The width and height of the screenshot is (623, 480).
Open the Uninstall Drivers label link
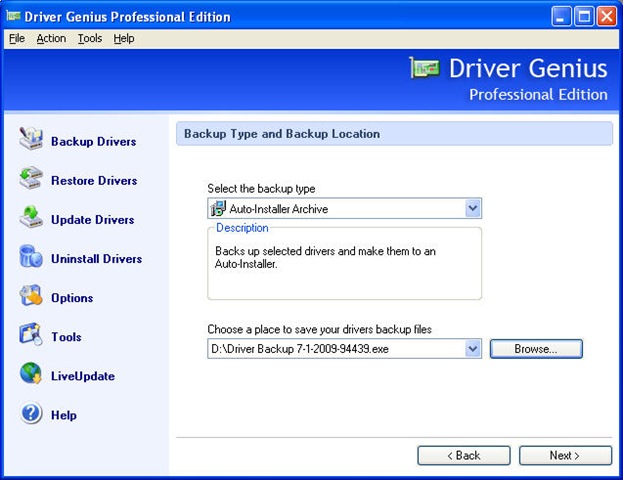point(97,259)
